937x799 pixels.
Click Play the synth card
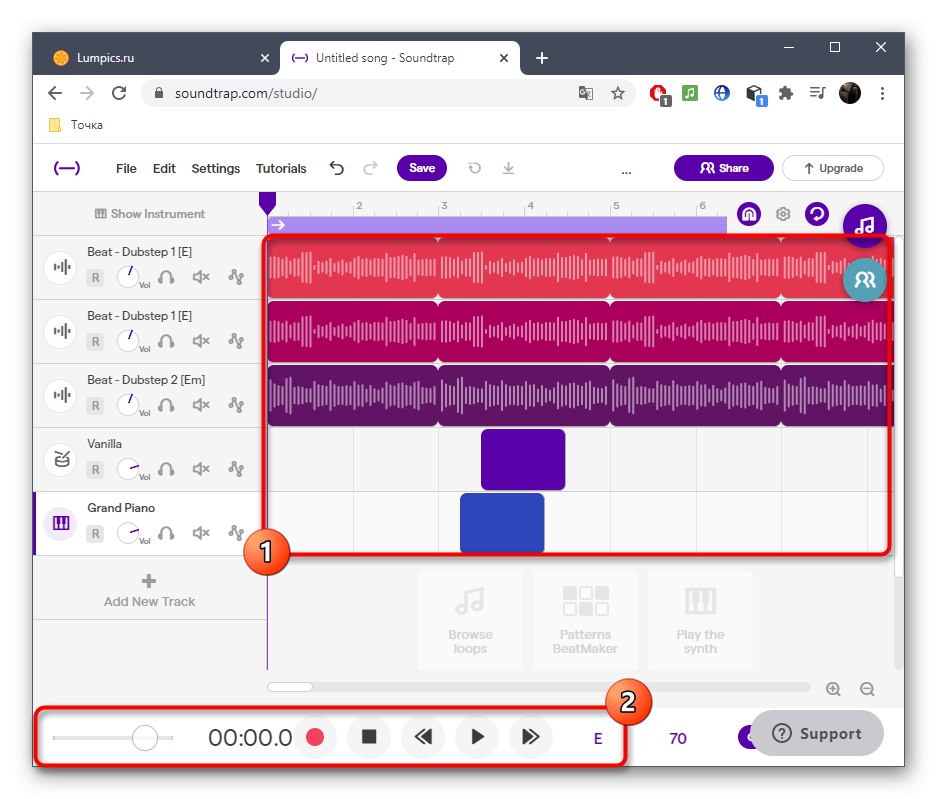700,620
